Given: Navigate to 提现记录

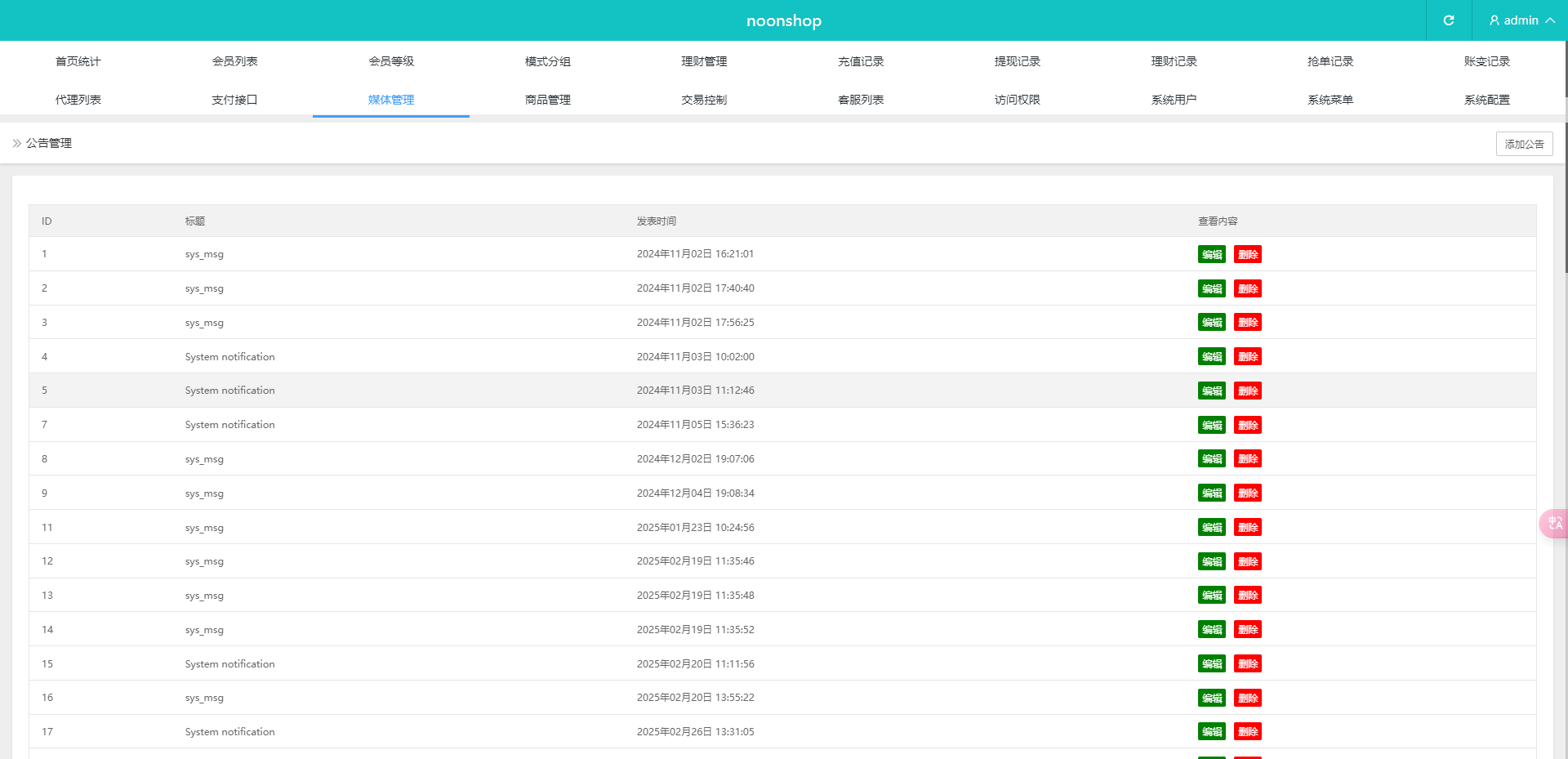Looking at the screenshot, I should (x=1018, y=61).
